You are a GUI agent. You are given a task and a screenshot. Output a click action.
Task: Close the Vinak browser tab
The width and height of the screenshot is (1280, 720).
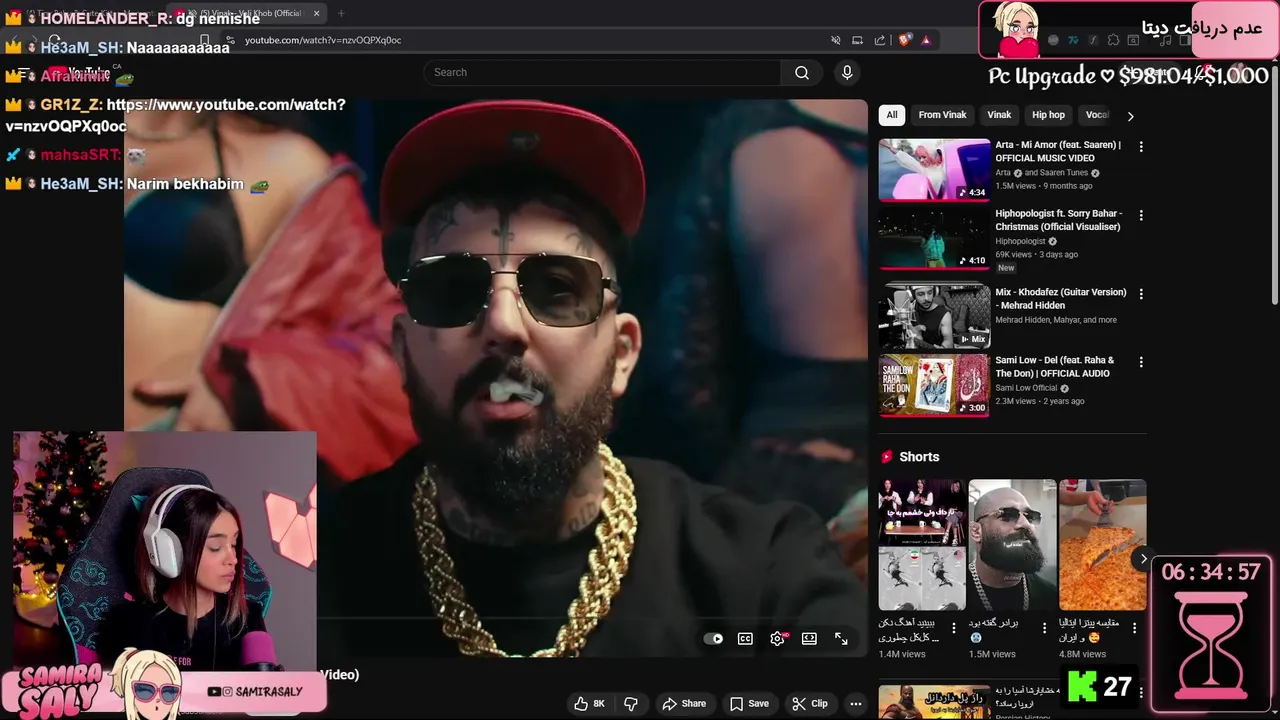pos(316,13)
